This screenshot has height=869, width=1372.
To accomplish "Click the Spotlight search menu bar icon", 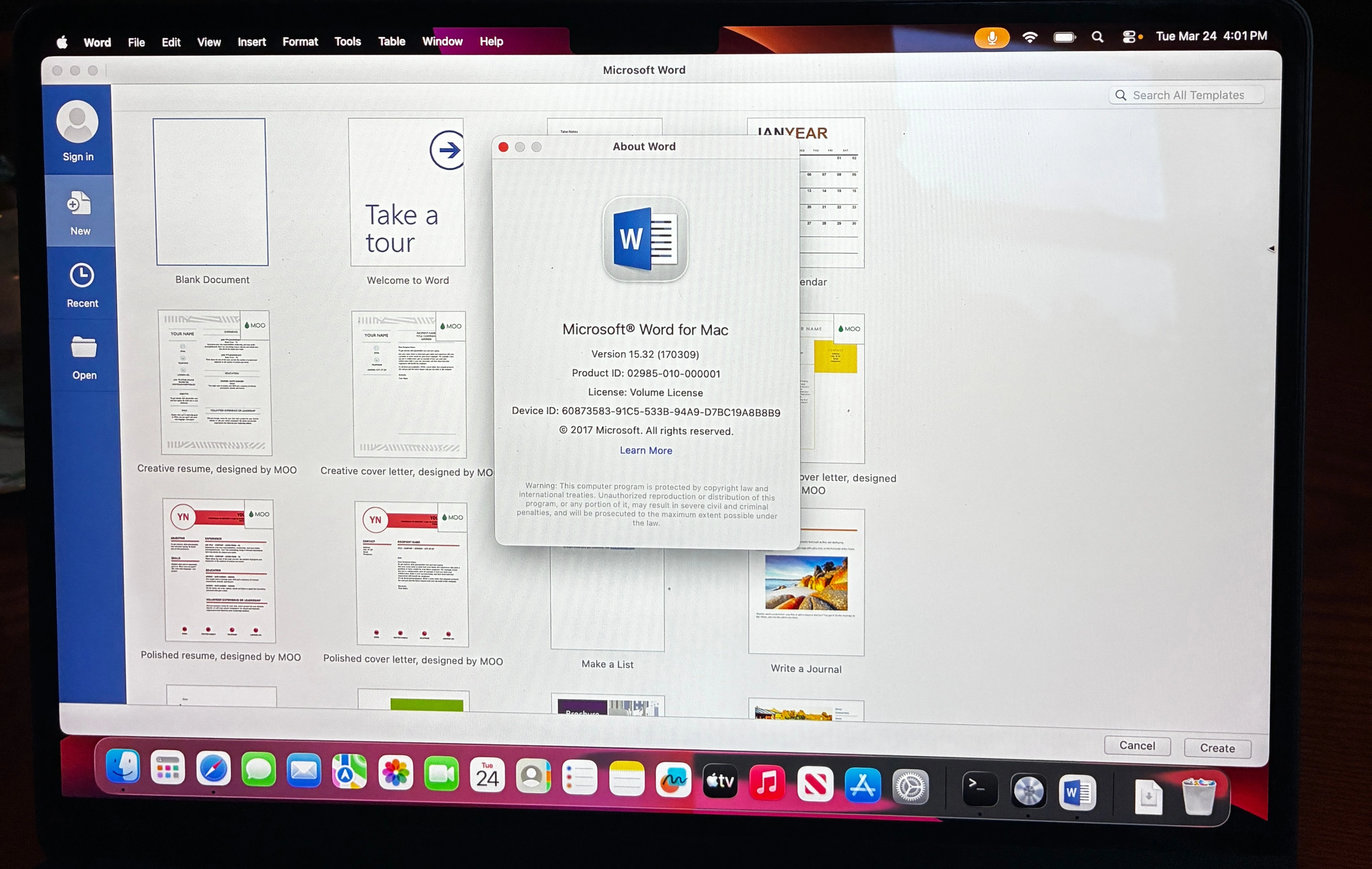I will tap(1098, 37).
